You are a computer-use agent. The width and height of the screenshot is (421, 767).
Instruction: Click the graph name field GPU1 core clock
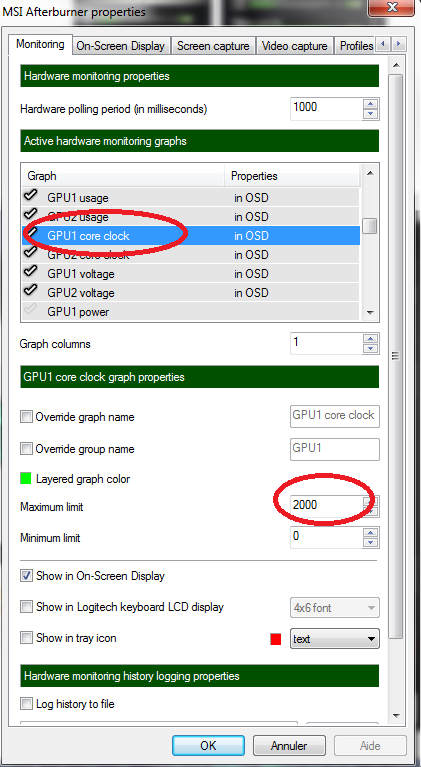334,416
